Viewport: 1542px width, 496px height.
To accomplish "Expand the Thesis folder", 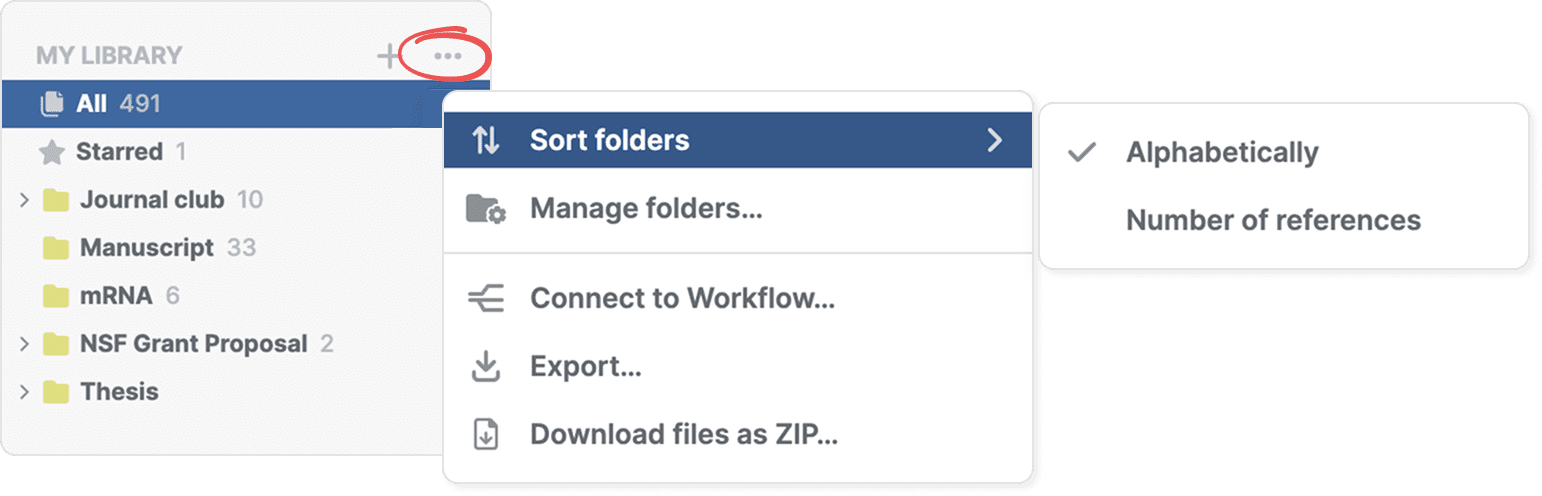I will [x=25, y=392].
